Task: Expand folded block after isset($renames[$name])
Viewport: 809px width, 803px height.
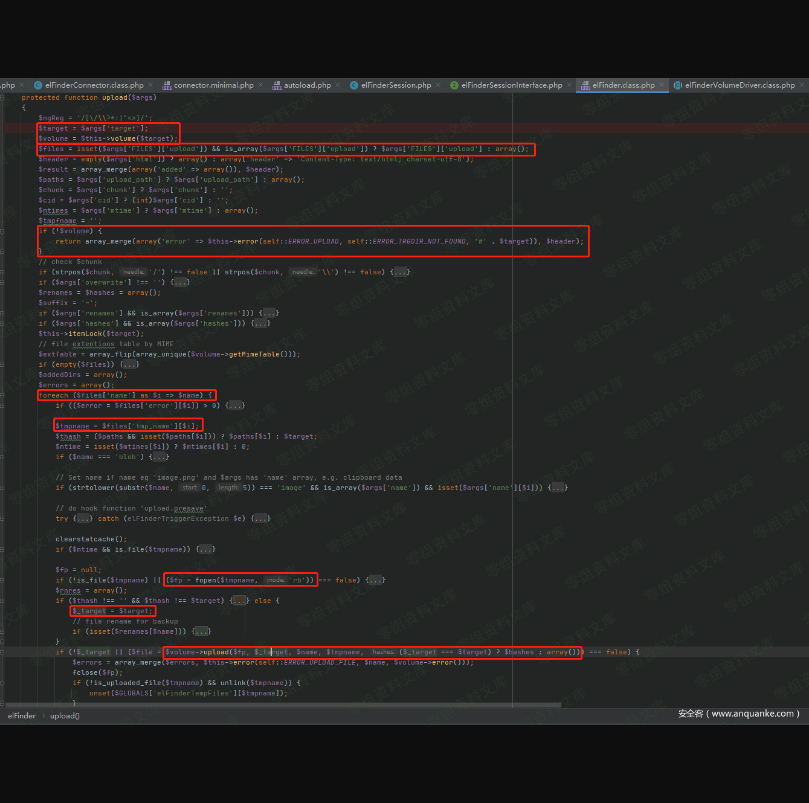Action: [x=201, y=631]
